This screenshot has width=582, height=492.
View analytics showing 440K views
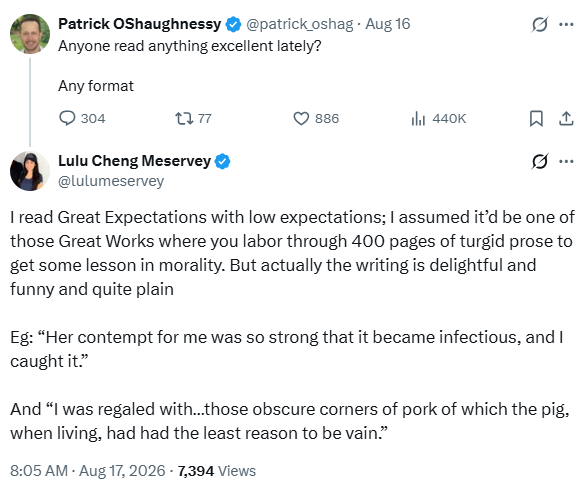click(438, 119)
